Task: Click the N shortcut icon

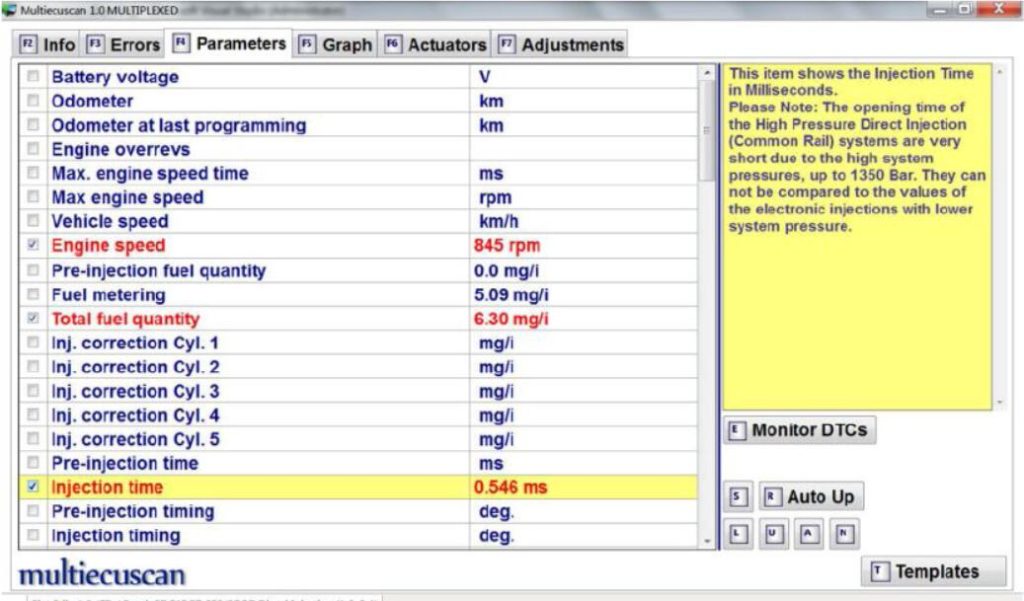Action: pyautogui.click(x=843, y=533)
